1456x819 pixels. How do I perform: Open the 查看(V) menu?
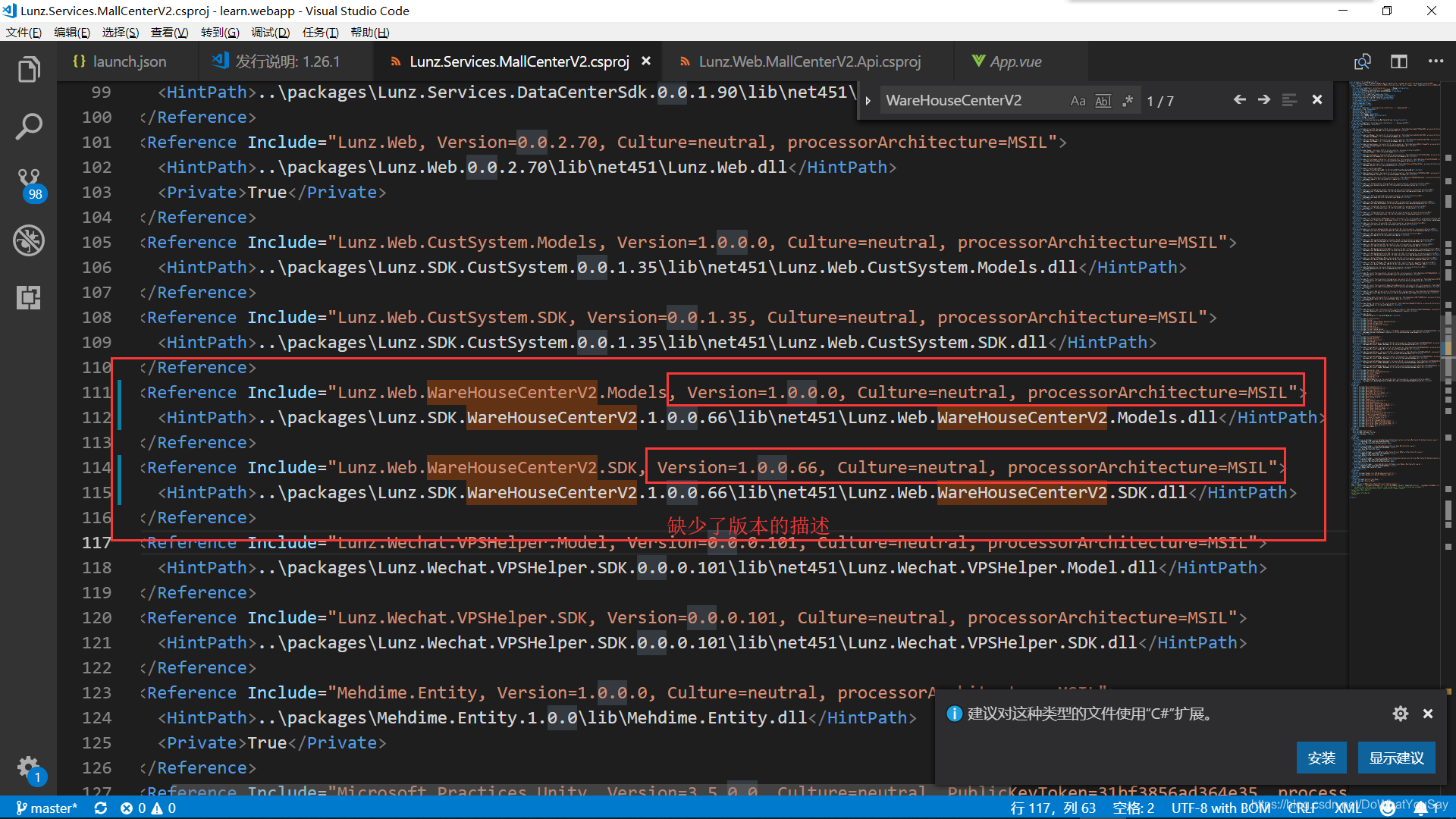tap(169, 33)
